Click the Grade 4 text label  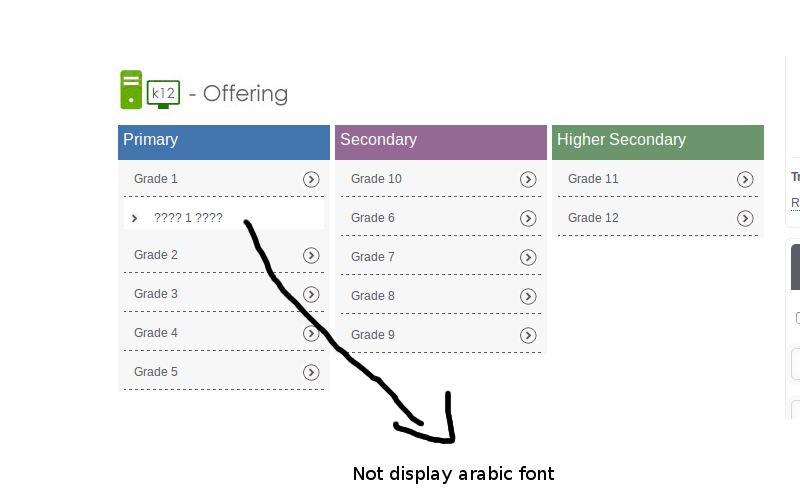point(156,333)
